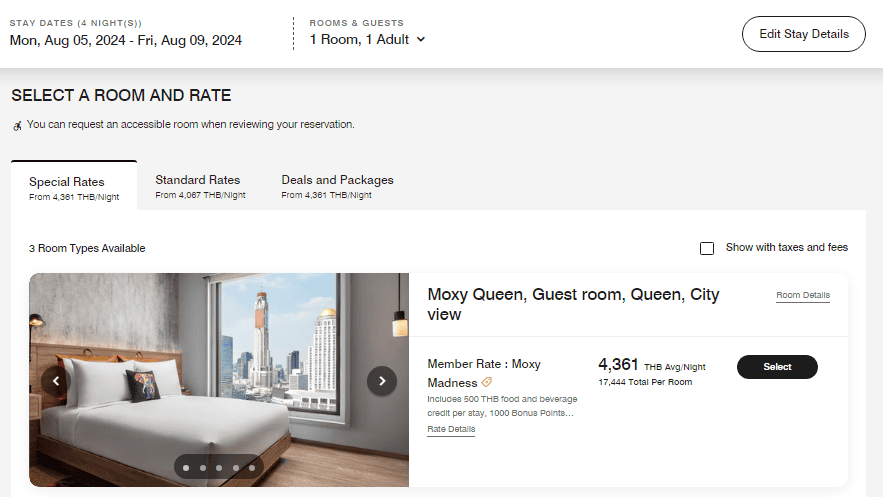Click the Moxy Queen room photo

coord(219,380)
